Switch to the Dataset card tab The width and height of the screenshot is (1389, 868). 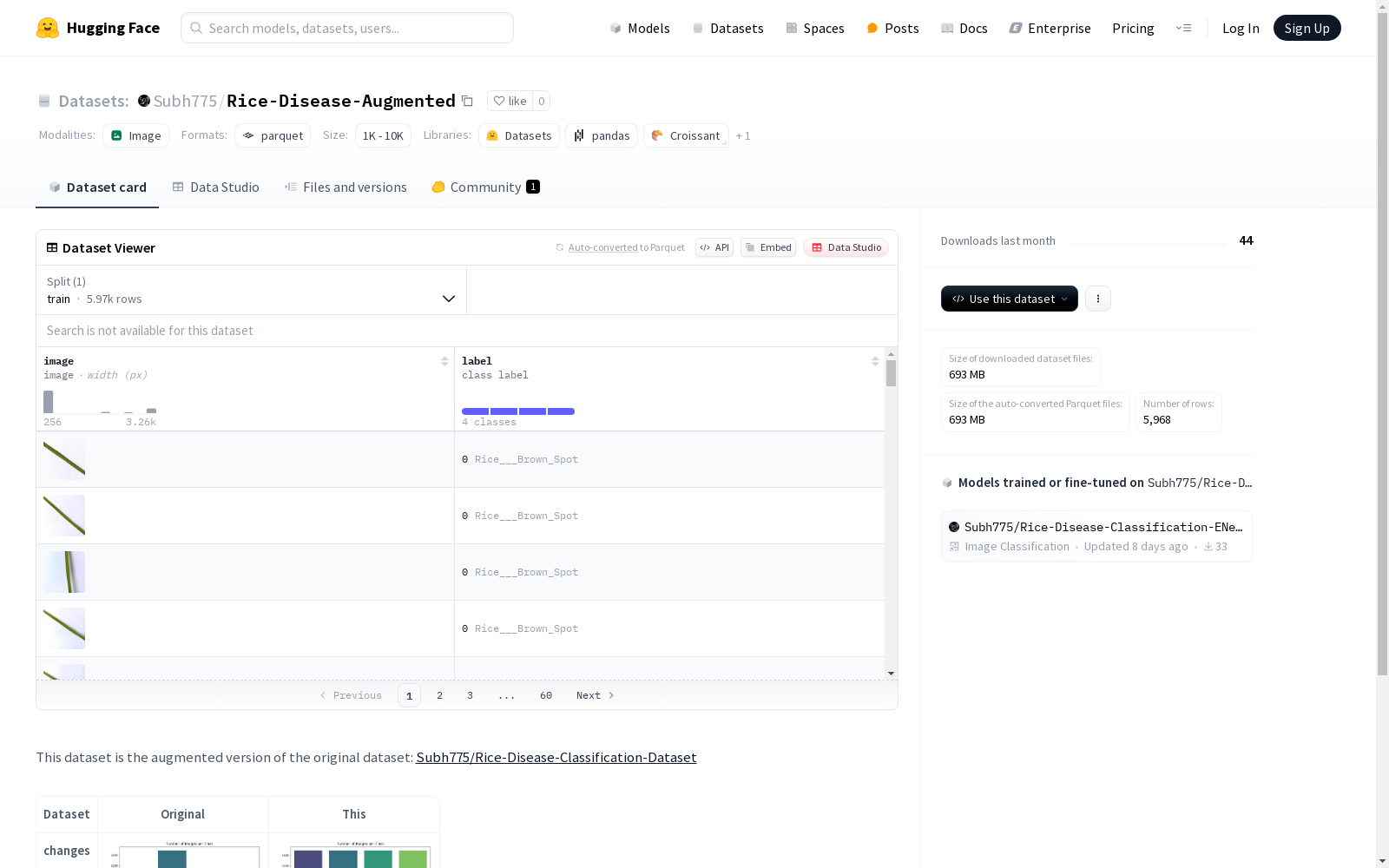click(x=97, y=187)
